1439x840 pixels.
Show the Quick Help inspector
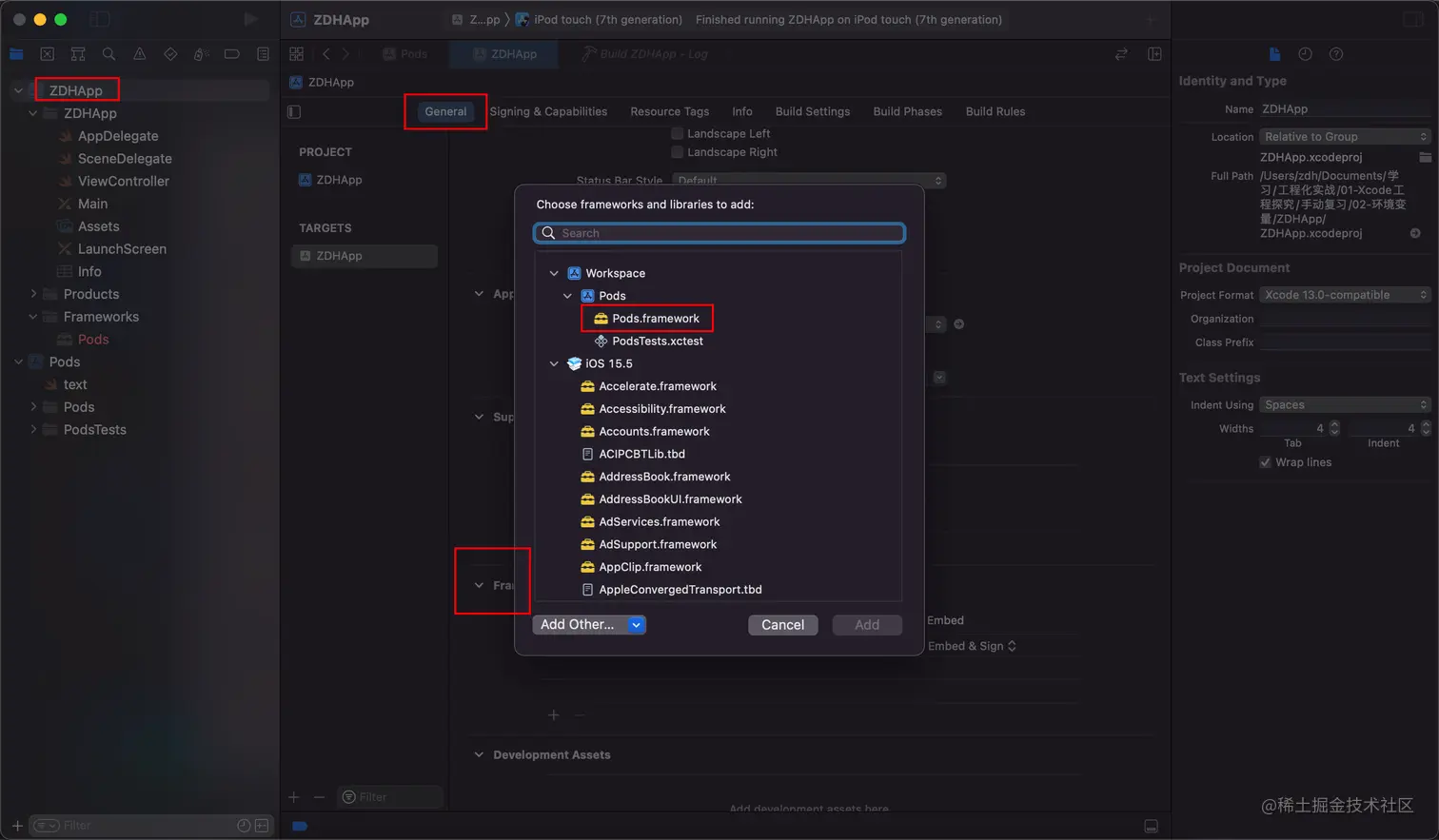tap(1336, 54)
